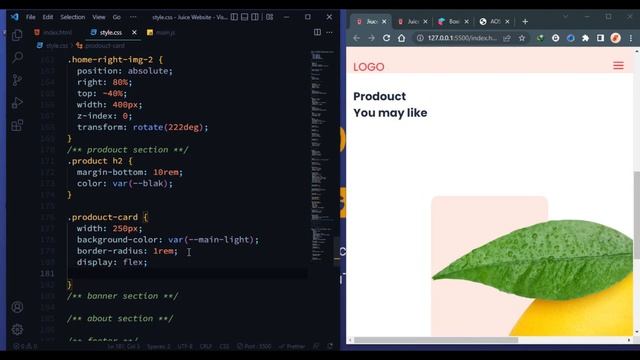Open the tab search chevron in Chrome
This screenshot has height=360, width=640.
[x=565, y=17]
